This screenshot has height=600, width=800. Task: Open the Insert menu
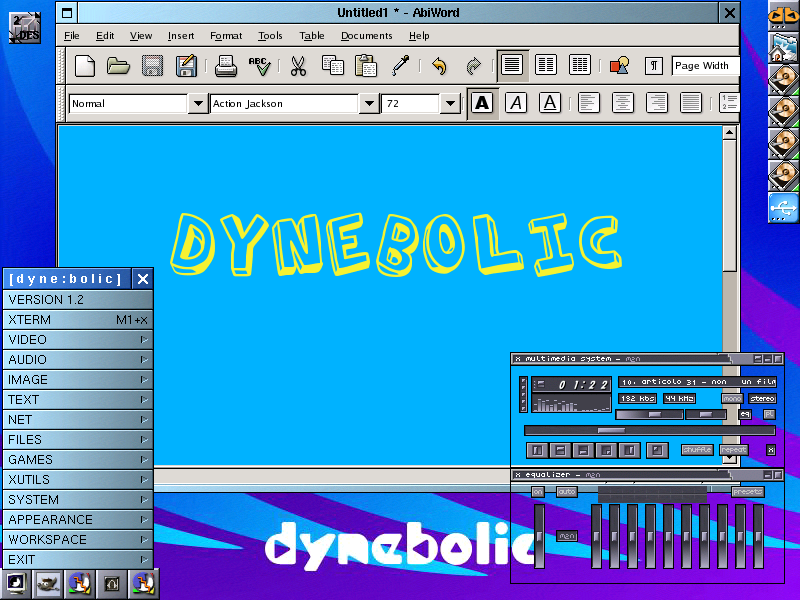pos(181,36)
